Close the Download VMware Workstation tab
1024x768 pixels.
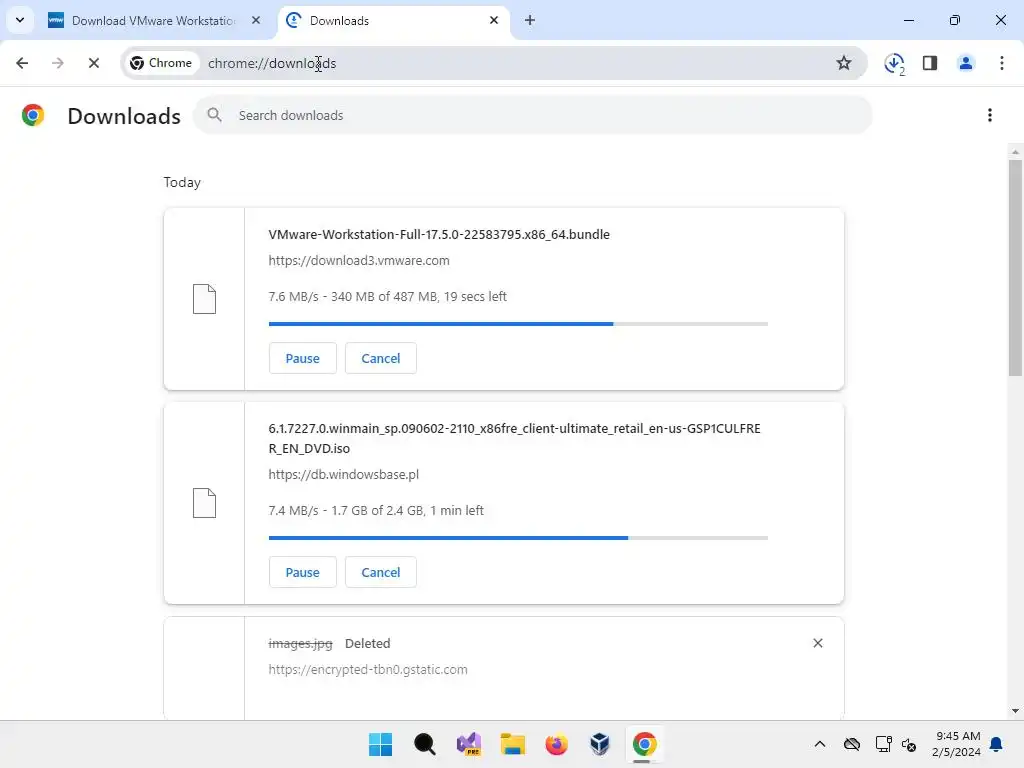[256, 21]
